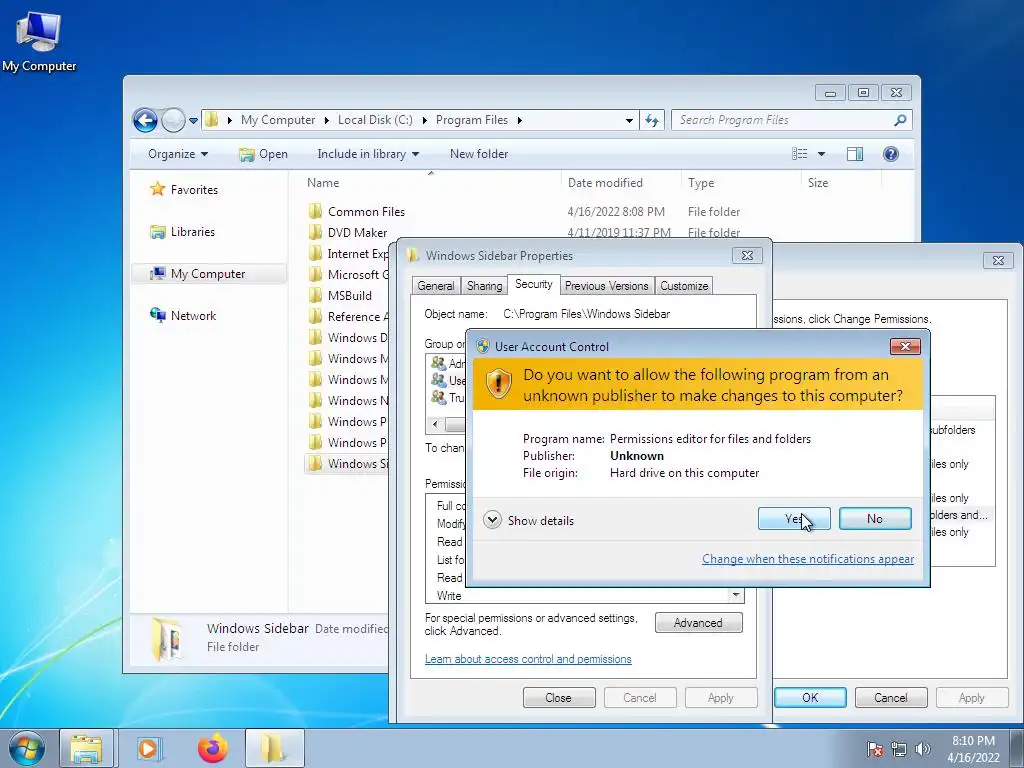Open the Previous Versions tab
This screenshot has width=1024, height=768.
(607, 285)
